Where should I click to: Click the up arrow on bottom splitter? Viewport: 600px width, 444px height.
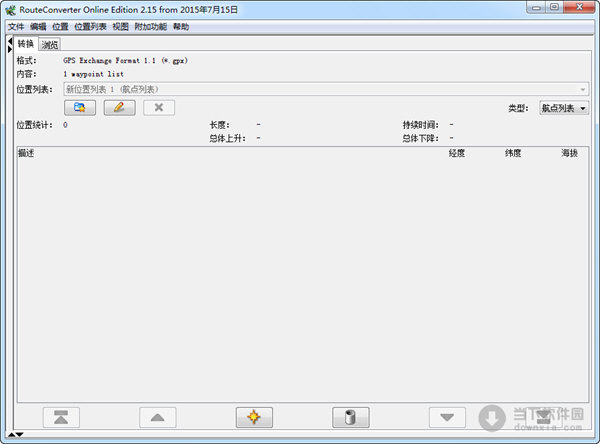11,434
